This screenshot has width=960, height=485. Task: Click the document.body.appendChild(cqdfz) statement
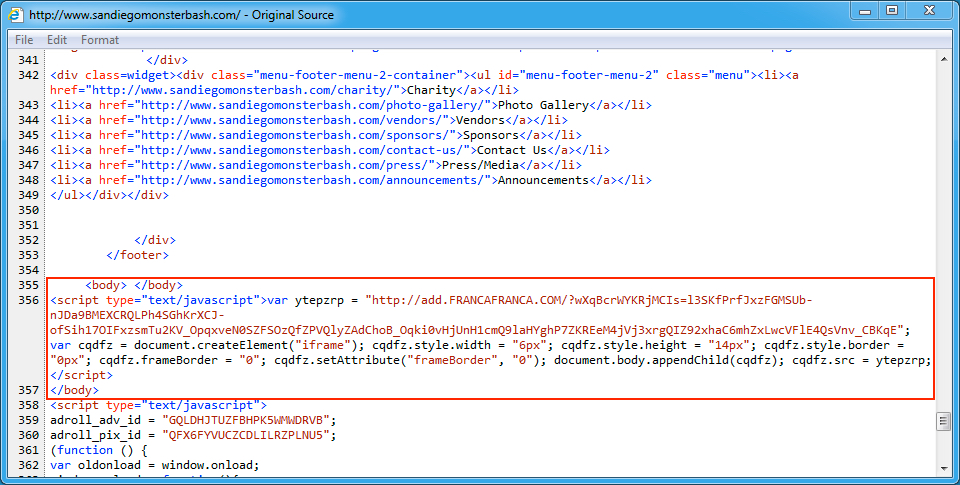point(670,360)
